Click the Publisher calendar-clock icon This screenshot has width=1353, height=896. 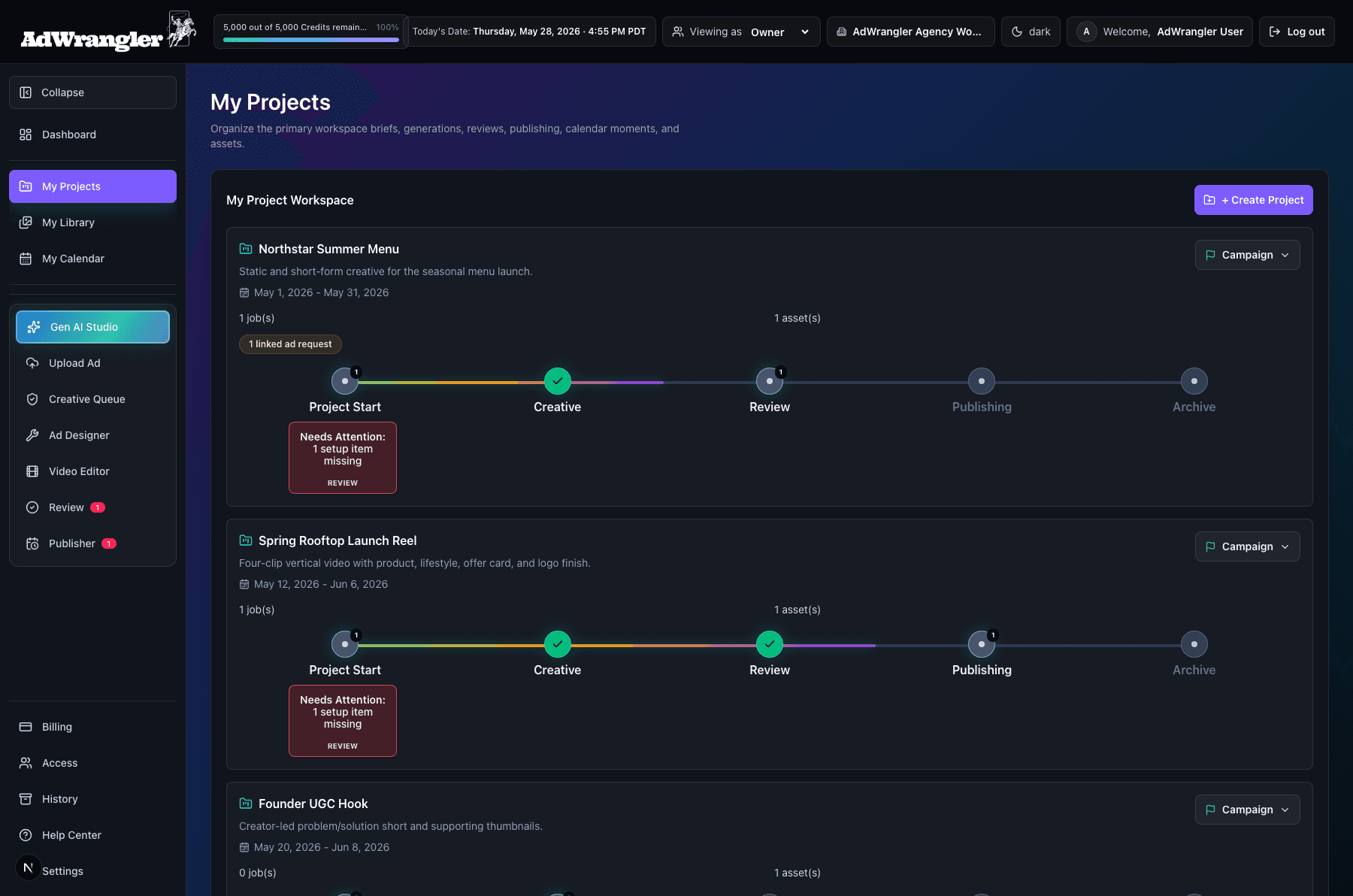pos(32,543)
